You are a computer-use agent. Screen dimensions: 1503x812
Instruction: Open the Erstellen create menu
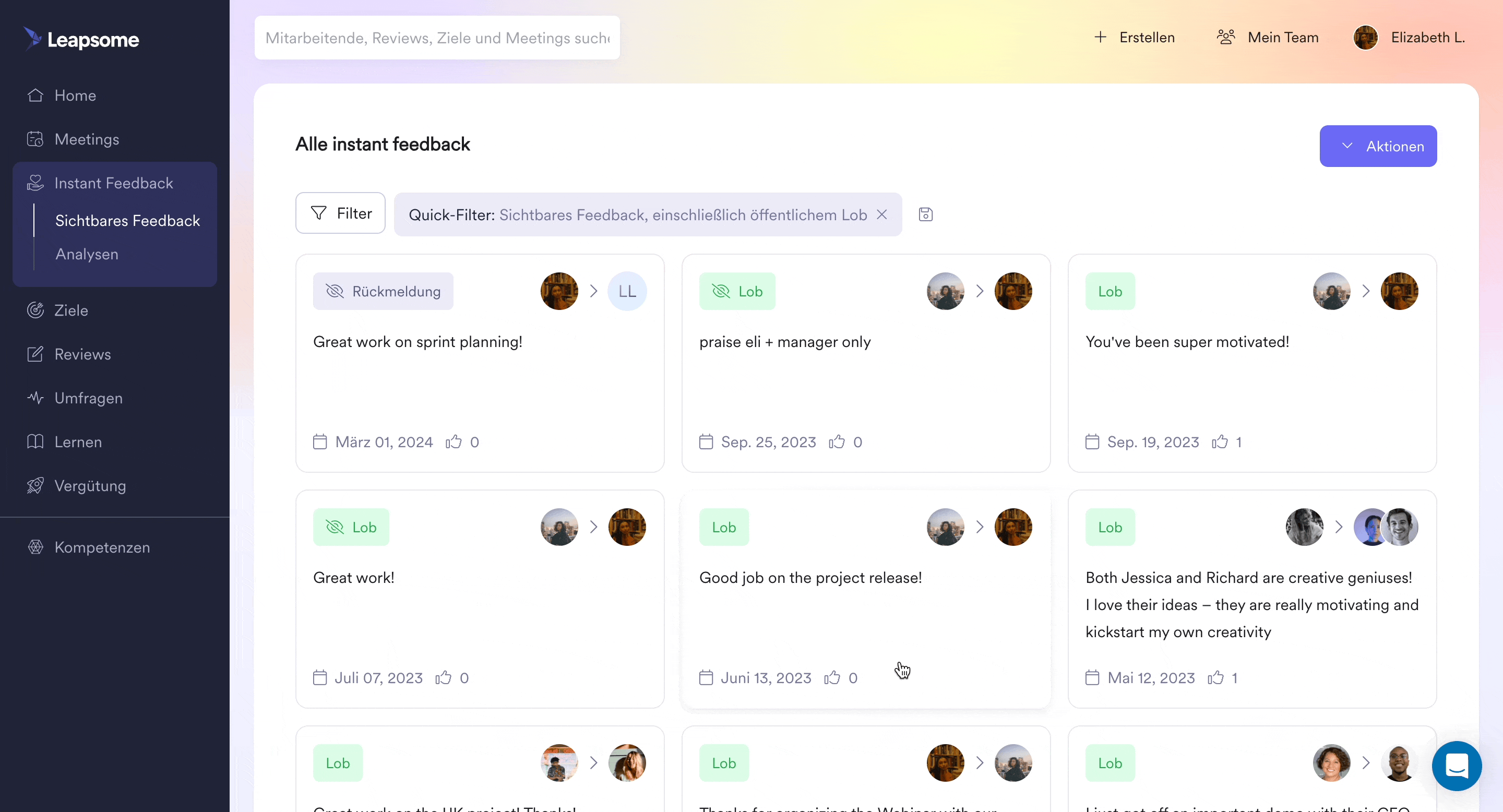pyautogui.click(x=1134, y=38)
